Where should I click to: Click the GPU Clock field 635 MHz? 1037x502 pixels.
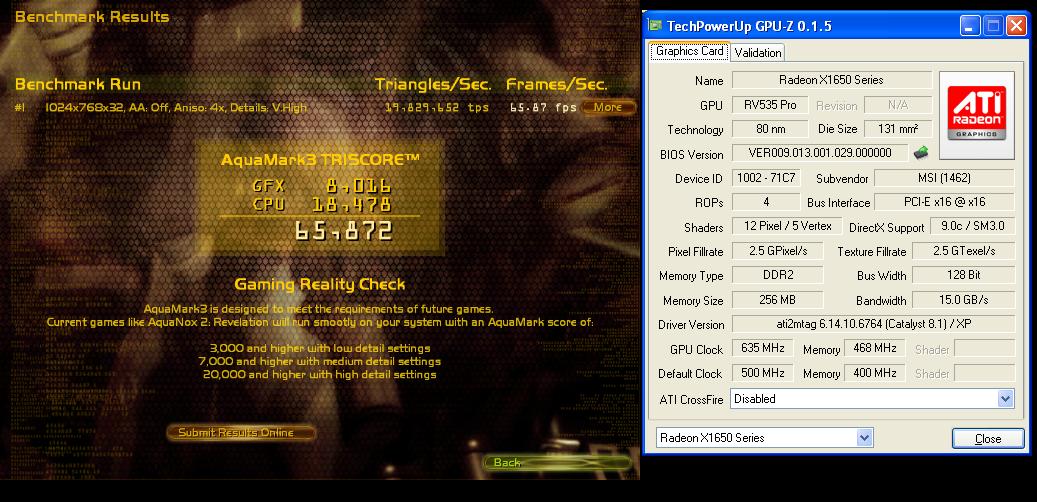coord(763,348)
